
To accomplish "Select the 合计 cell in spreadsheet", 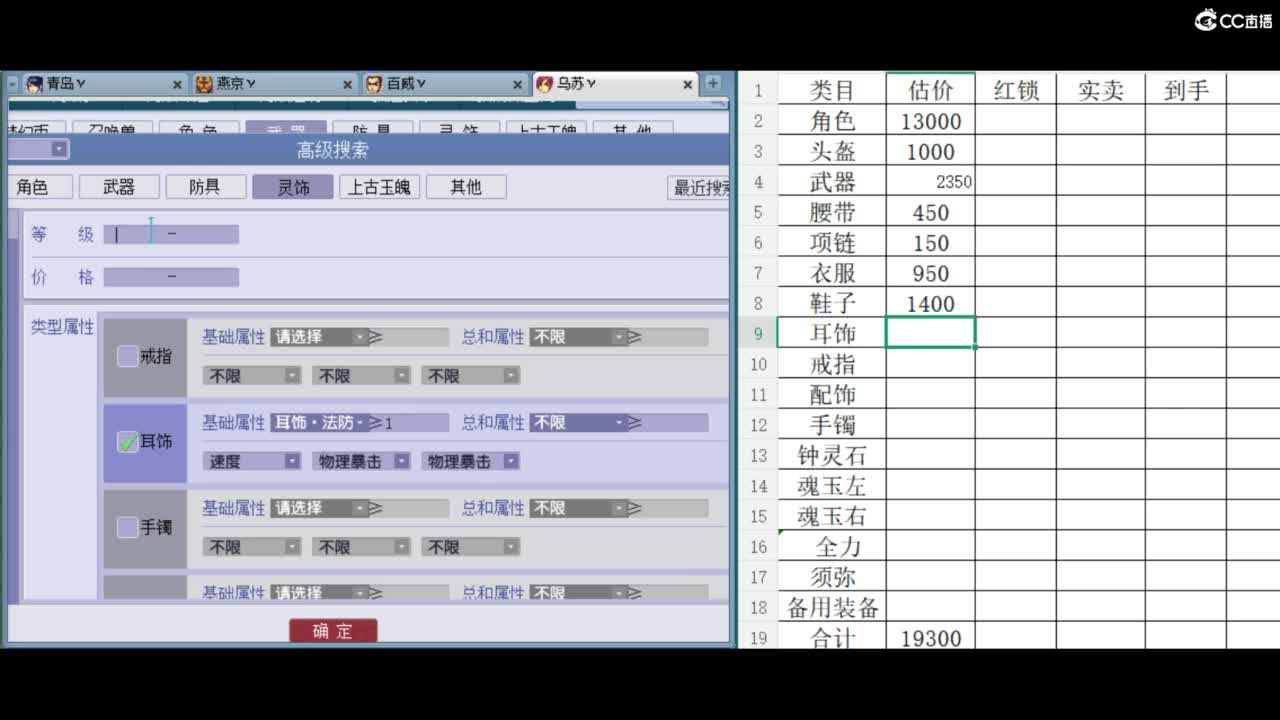I will pyautogui.click(x=832, y=638).
